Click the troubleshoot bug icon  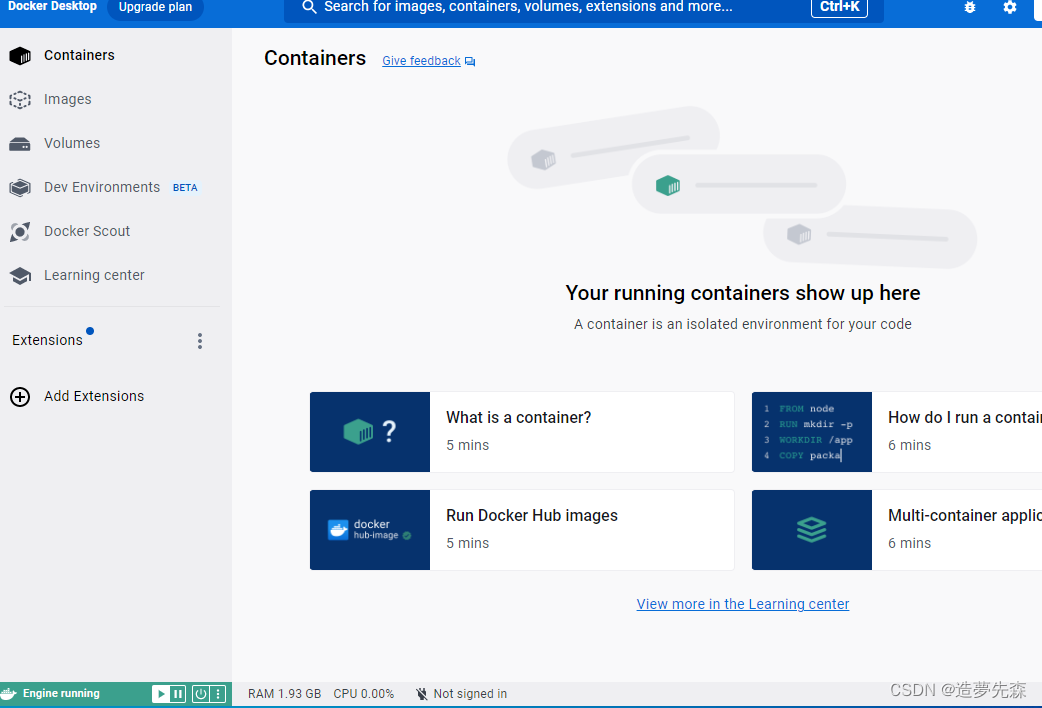click(x=969, y=7)
